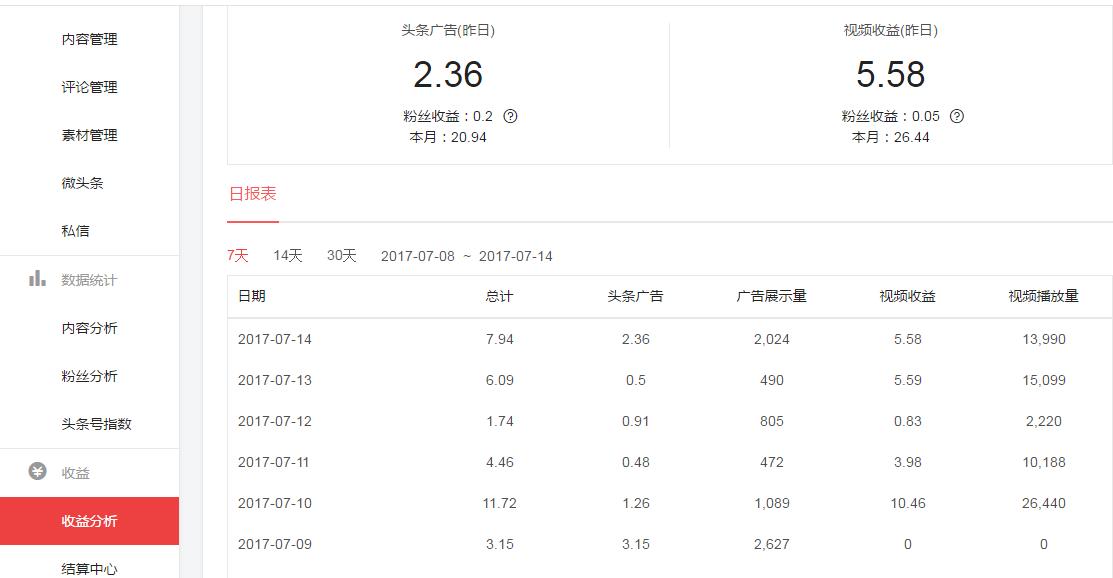Viewport: 1113px width, 578px height.
Task: View 内容分析 statistics
Action: [x=90, y=327]
